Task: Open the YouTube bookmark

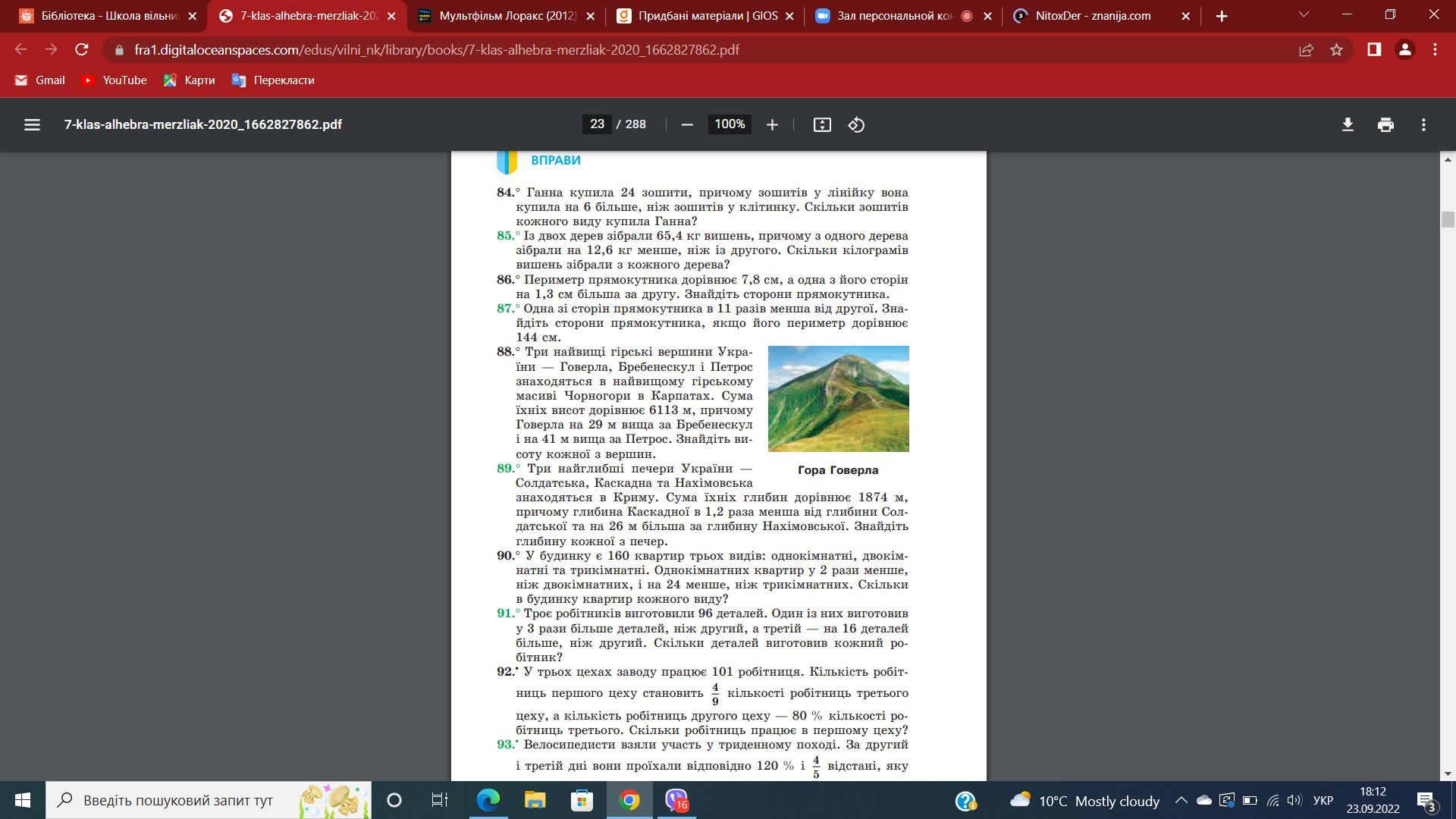Action: [115, 80]
